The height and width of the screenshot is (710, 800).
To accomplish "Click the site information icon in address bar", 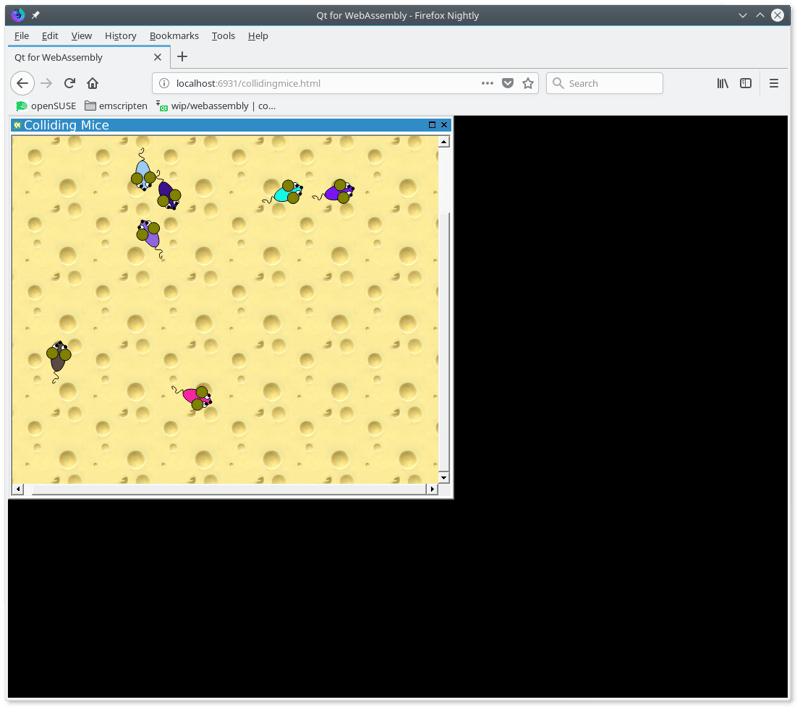I will pyautogui.click(x=163, y=84).
